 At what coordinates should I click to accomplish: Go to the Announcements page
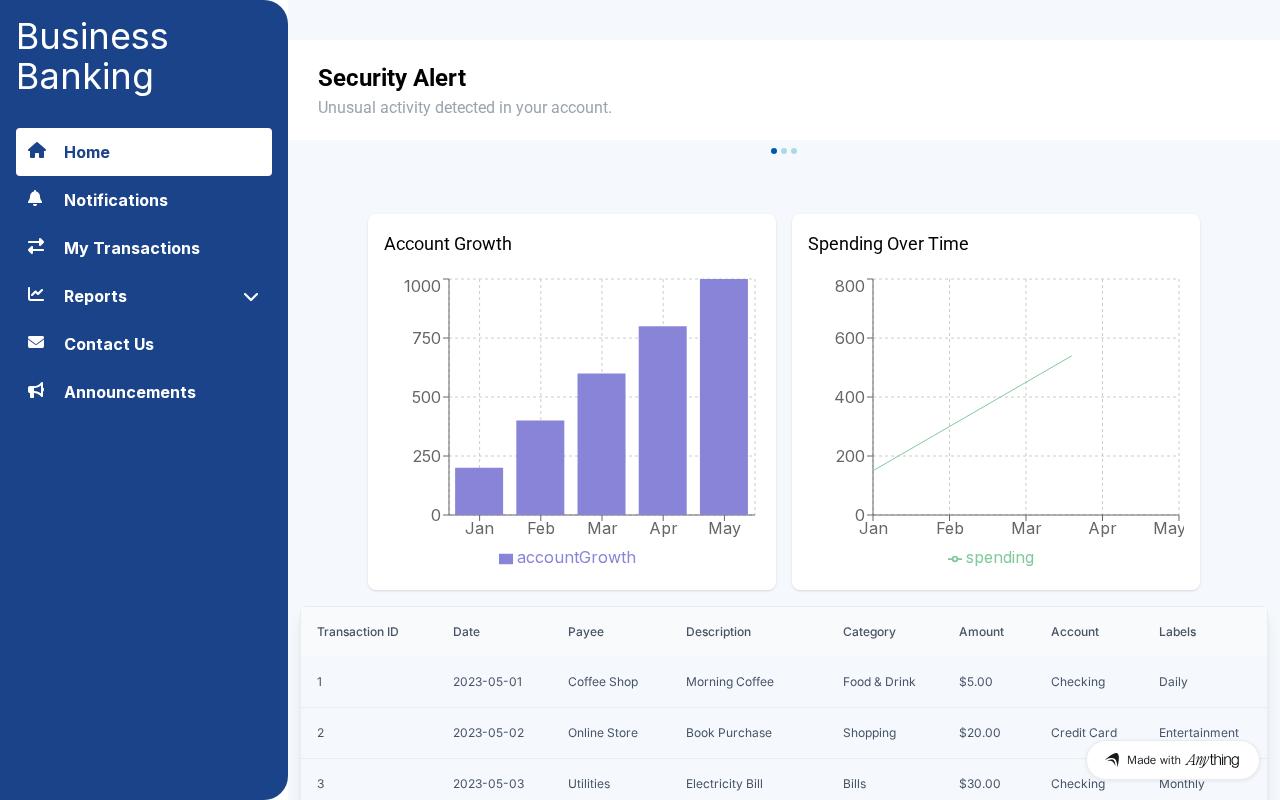point(130,392)
